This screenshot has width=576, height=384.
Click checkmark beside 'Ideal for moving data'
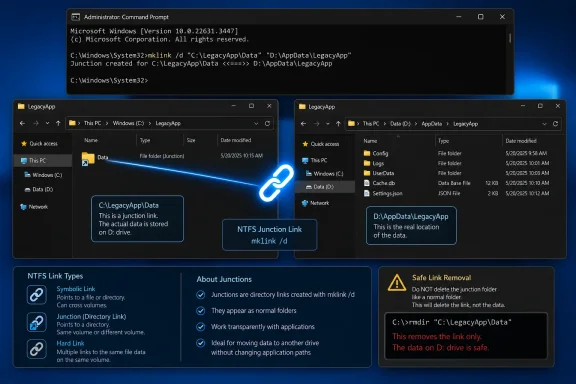pyautogui.click(x=201, y=343)
